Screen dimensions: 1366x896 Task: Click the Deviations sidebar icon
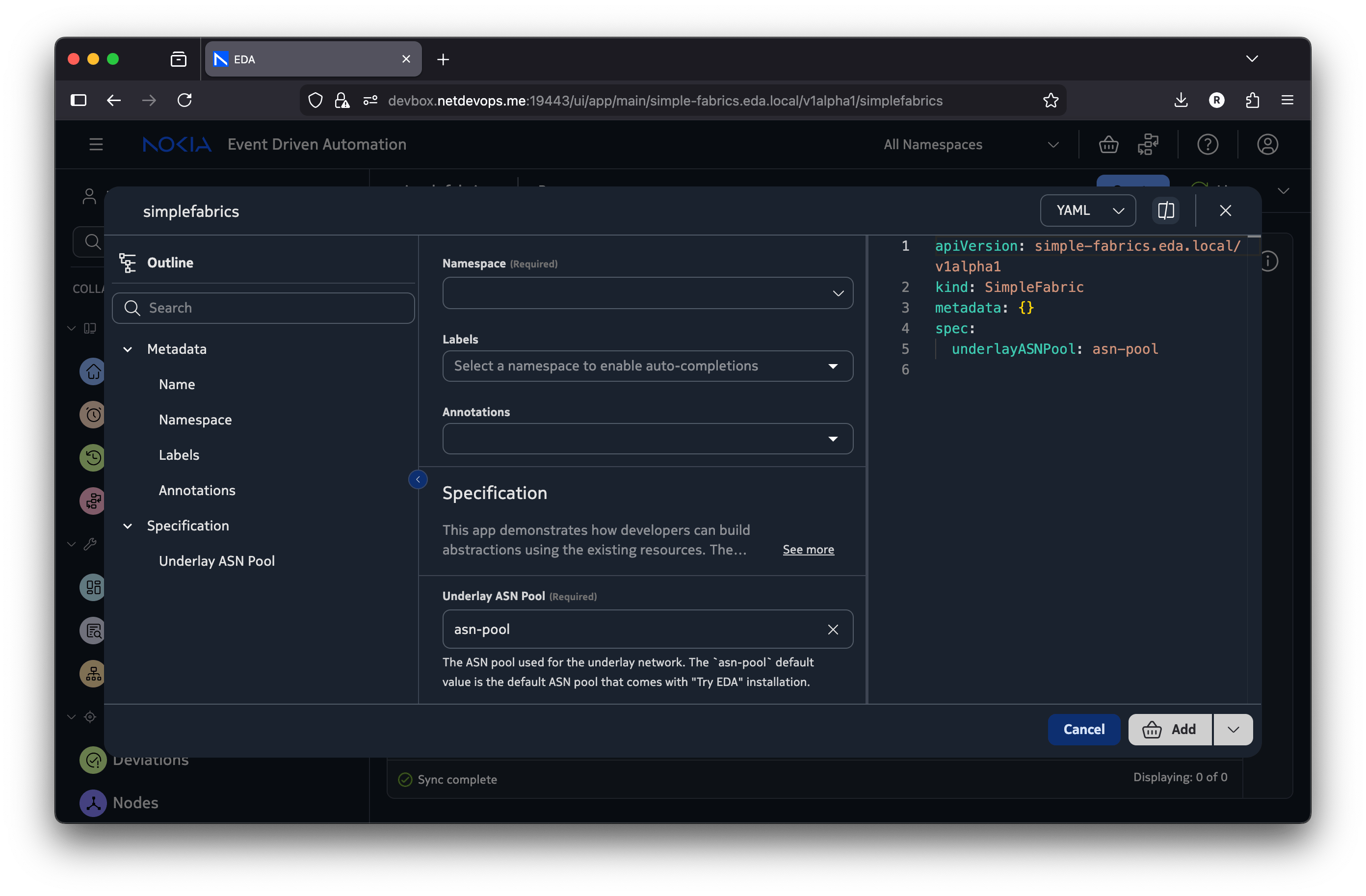coord(93,760)
